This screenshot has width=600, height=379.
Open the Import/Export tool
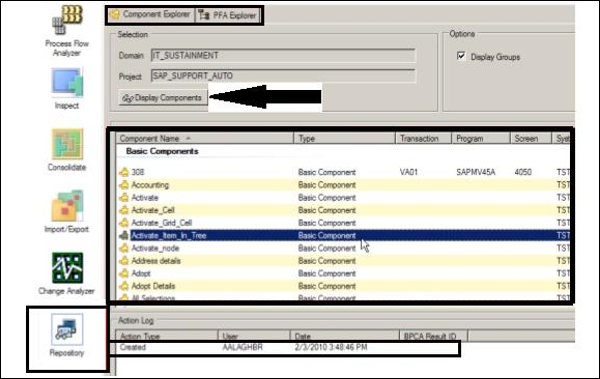pos(67,212)
